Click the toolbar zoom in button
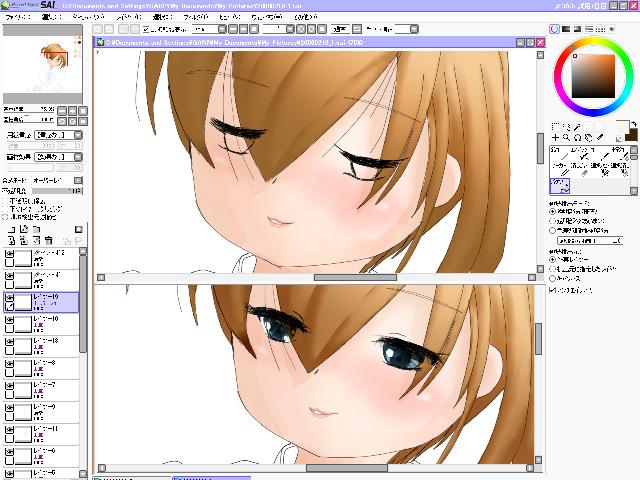 243,29
